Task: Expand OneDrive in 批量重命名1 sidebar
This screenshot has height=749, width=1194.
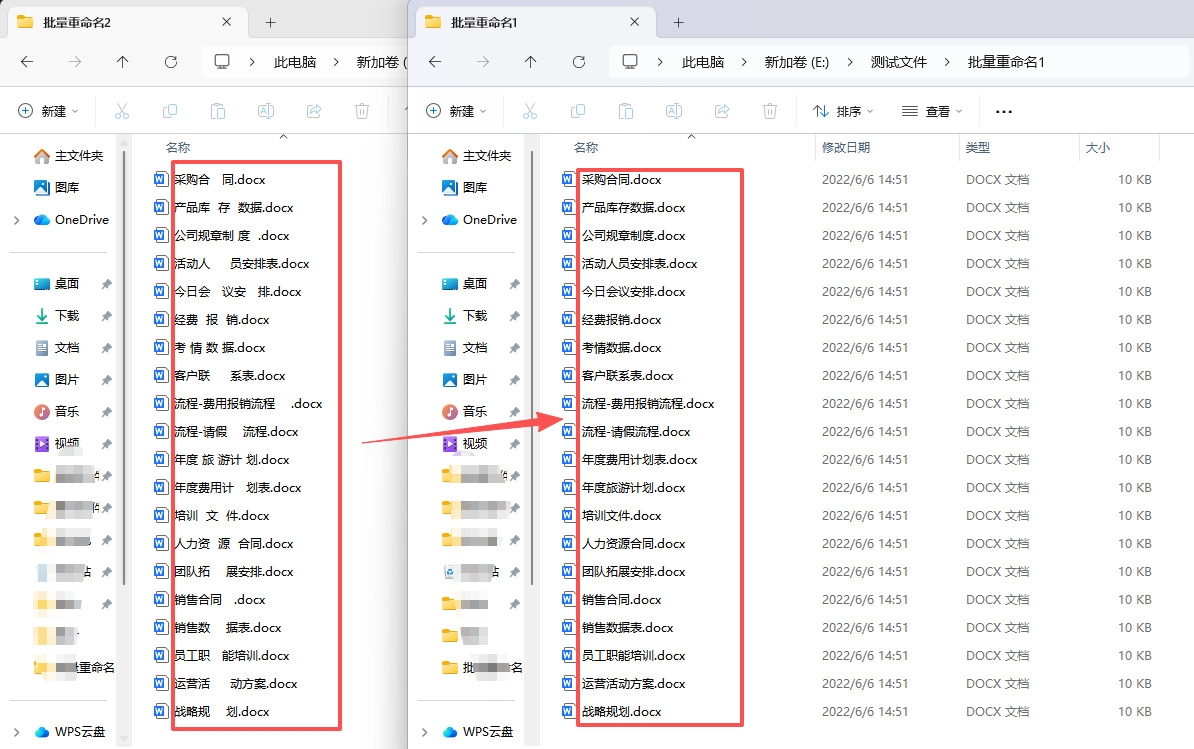Action: 424,220
